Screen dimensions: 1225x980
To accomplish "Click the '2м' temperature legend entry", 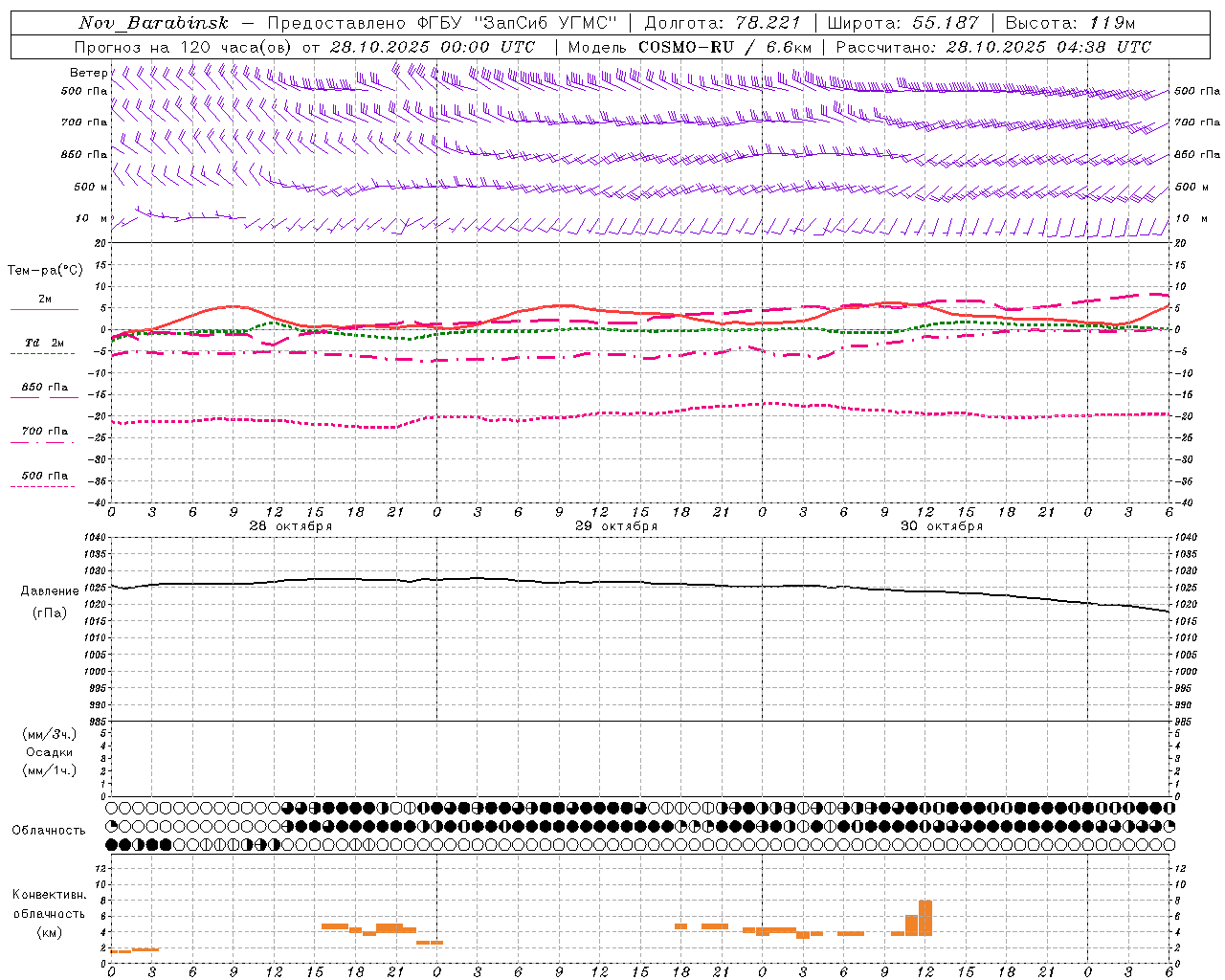I will coord(45,300).
